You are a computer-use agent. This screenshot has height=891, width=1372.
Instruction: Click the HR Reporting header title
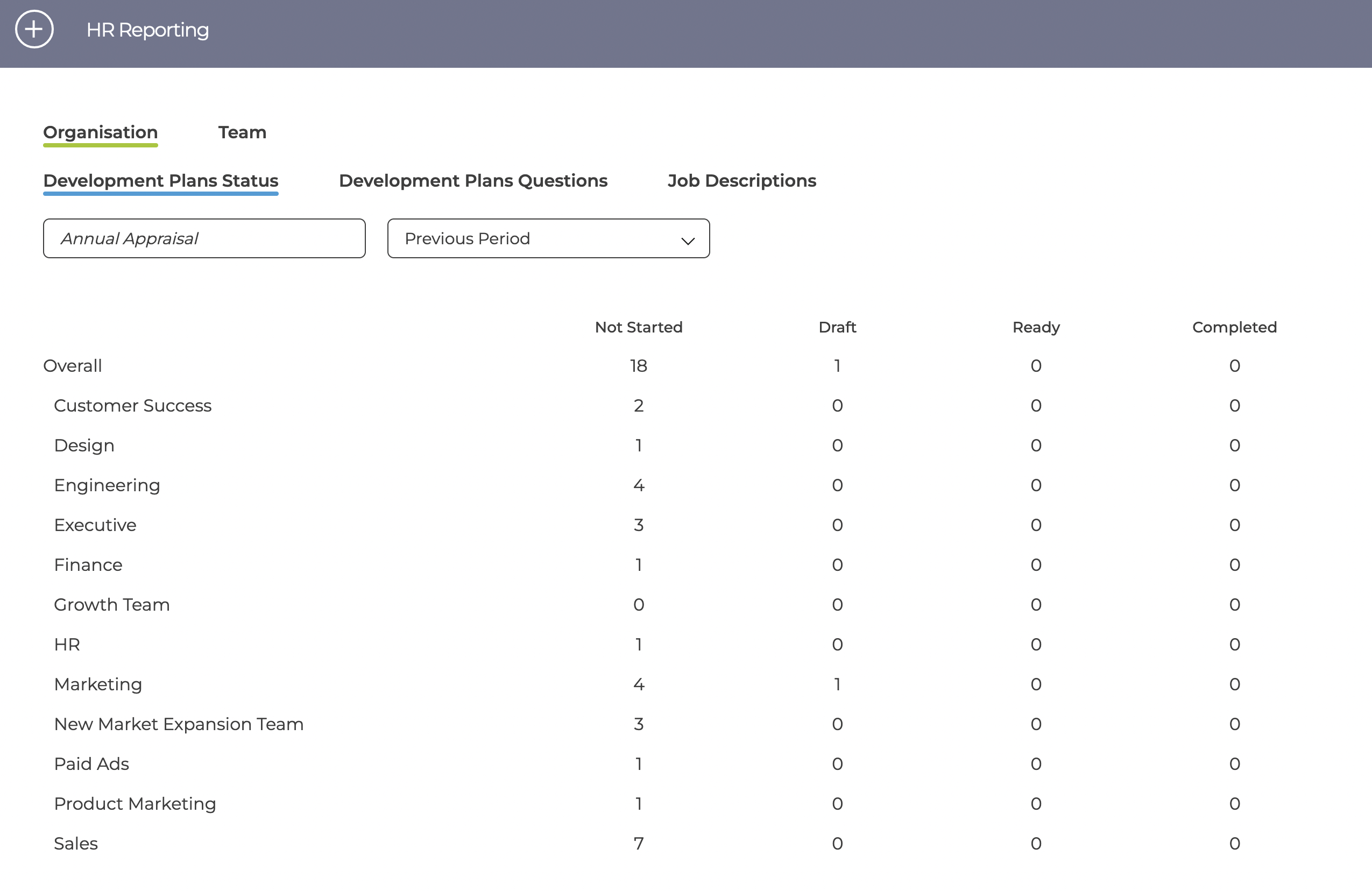(147, 30)
